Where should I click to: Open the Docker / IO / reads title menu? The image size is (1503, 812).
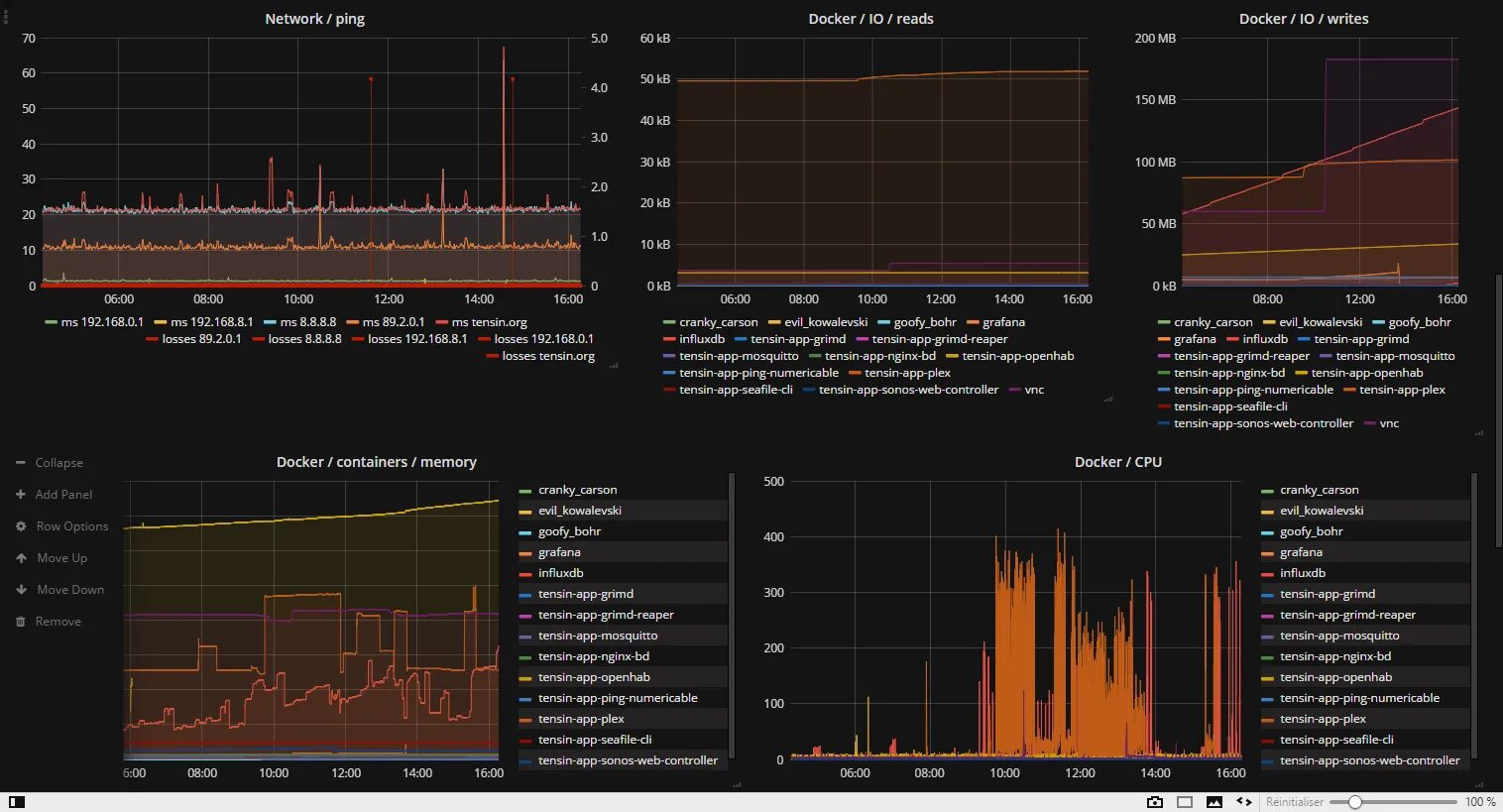coord(870,19)
